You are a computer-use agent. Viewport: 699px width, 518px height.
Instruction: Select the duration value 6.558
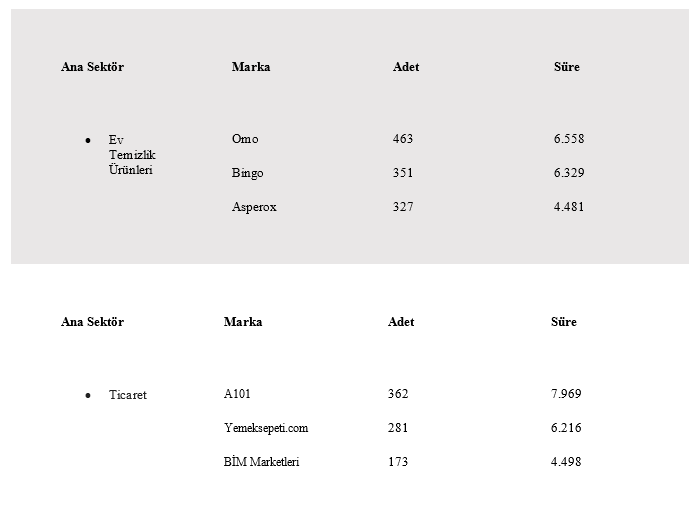569,139
